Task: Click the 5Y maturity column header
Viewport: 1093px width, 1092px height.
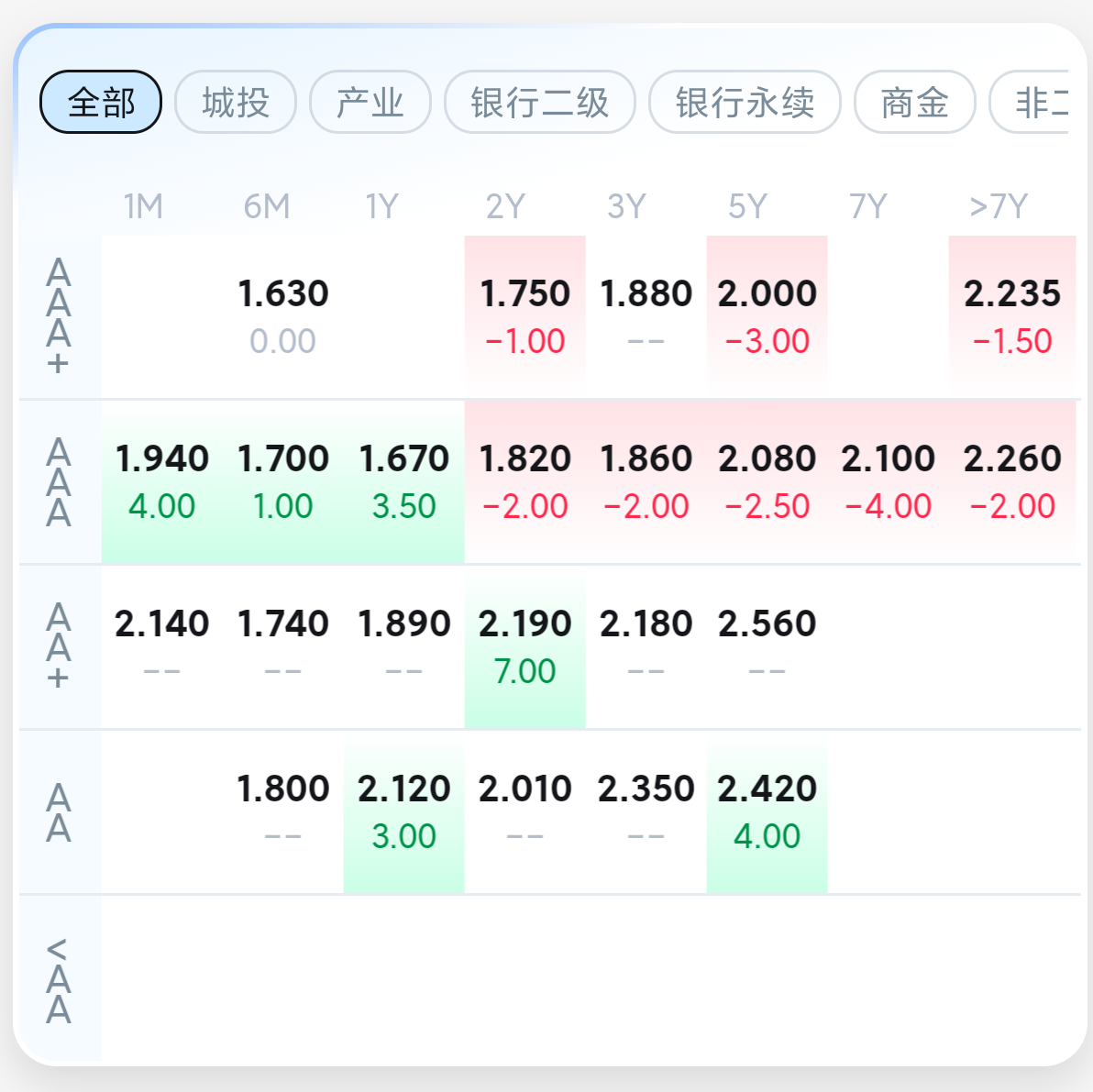Action: pos(747,206)
